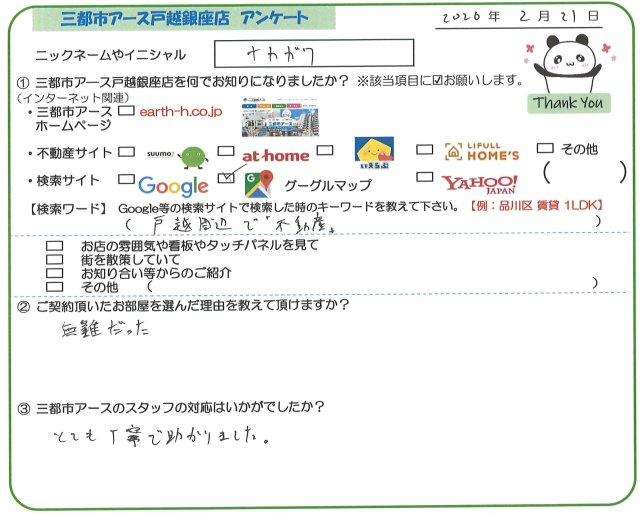Viewport: 640px width, 514px height.
Task: Check お店の雰囲気や看板やタッチパネルを見て box
Action: coord(55,246)
